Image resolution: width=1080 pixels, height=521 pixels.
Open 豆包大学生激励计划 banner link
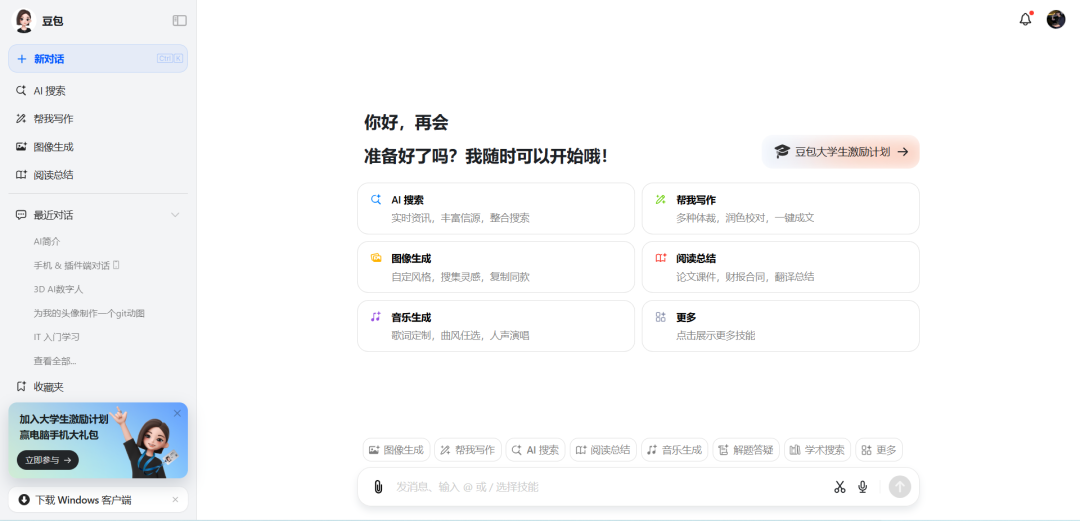840,152
